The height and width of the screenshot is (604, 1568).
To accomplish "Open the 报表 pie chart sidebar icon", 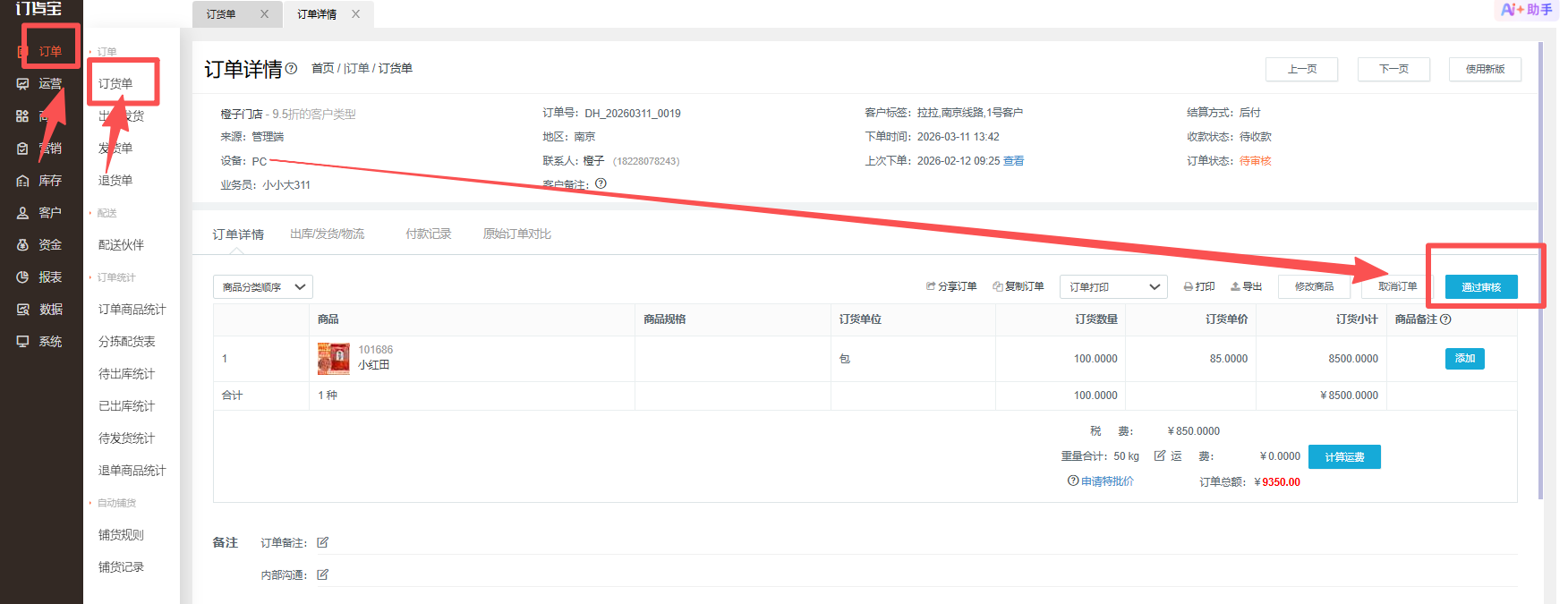I will pos(23,277).
